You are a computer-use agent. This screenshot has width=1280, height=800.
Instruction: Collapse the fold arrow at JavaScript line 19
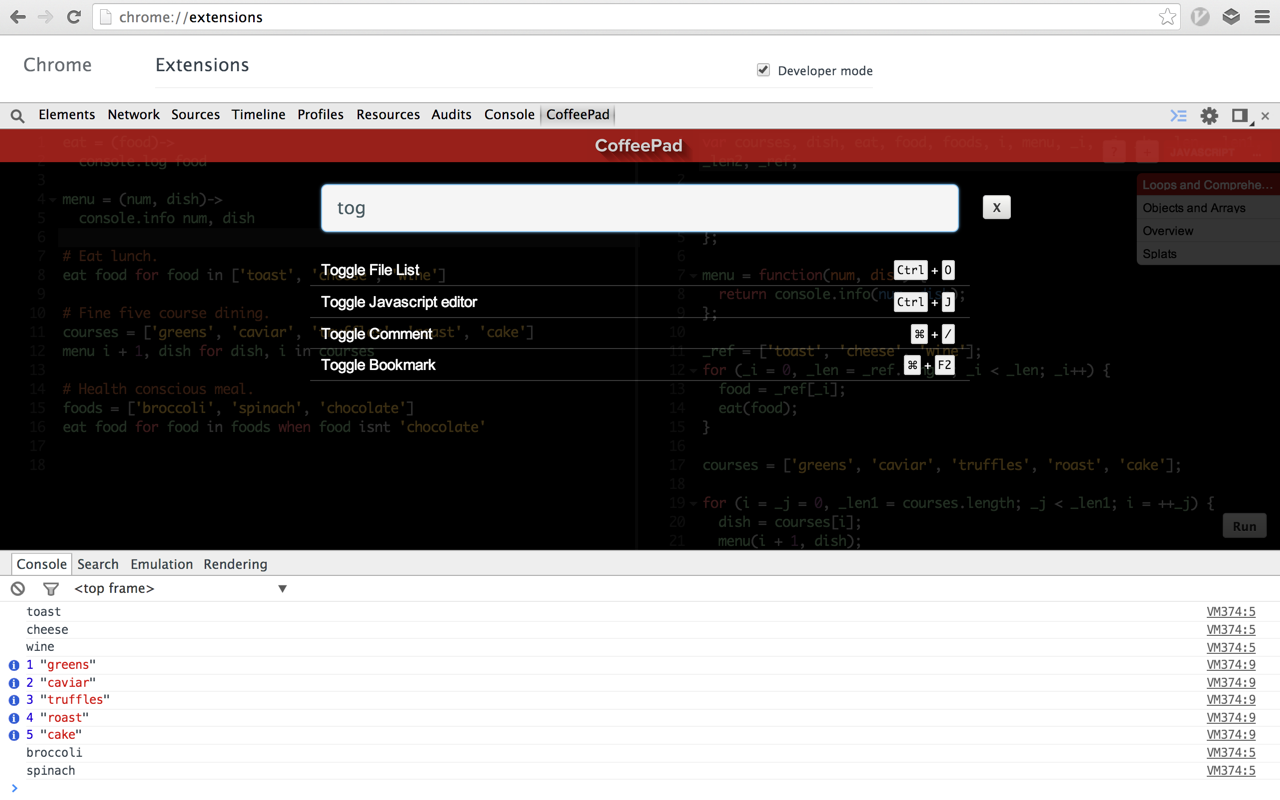693,504
